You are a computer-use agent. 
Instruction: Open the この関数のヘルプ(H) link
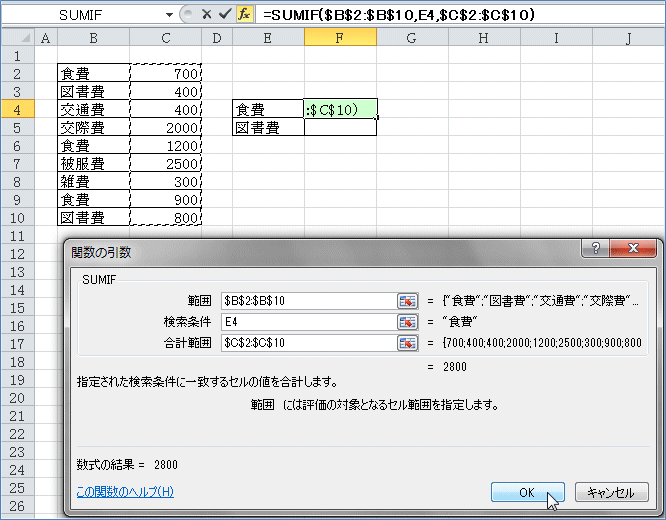coord(125,492)
